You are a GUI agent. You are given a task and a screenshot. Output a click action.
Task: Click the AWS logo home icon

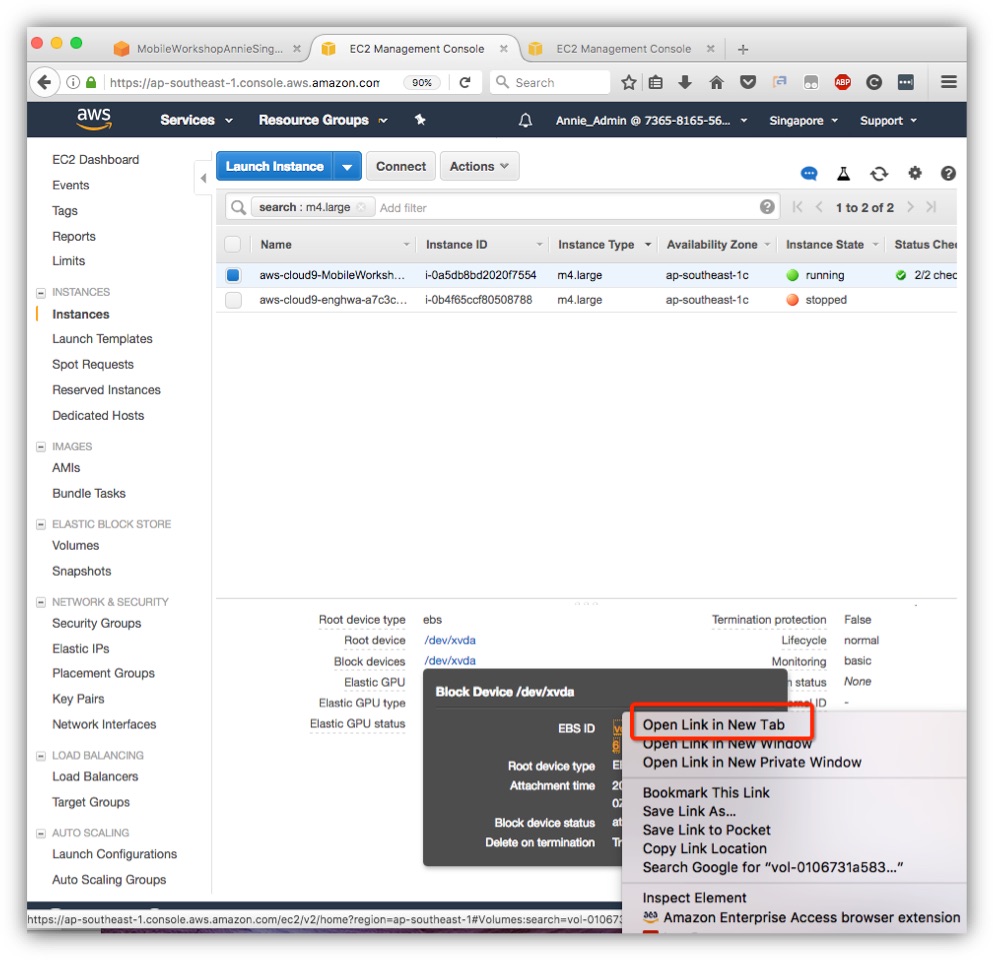pos(94,118)
